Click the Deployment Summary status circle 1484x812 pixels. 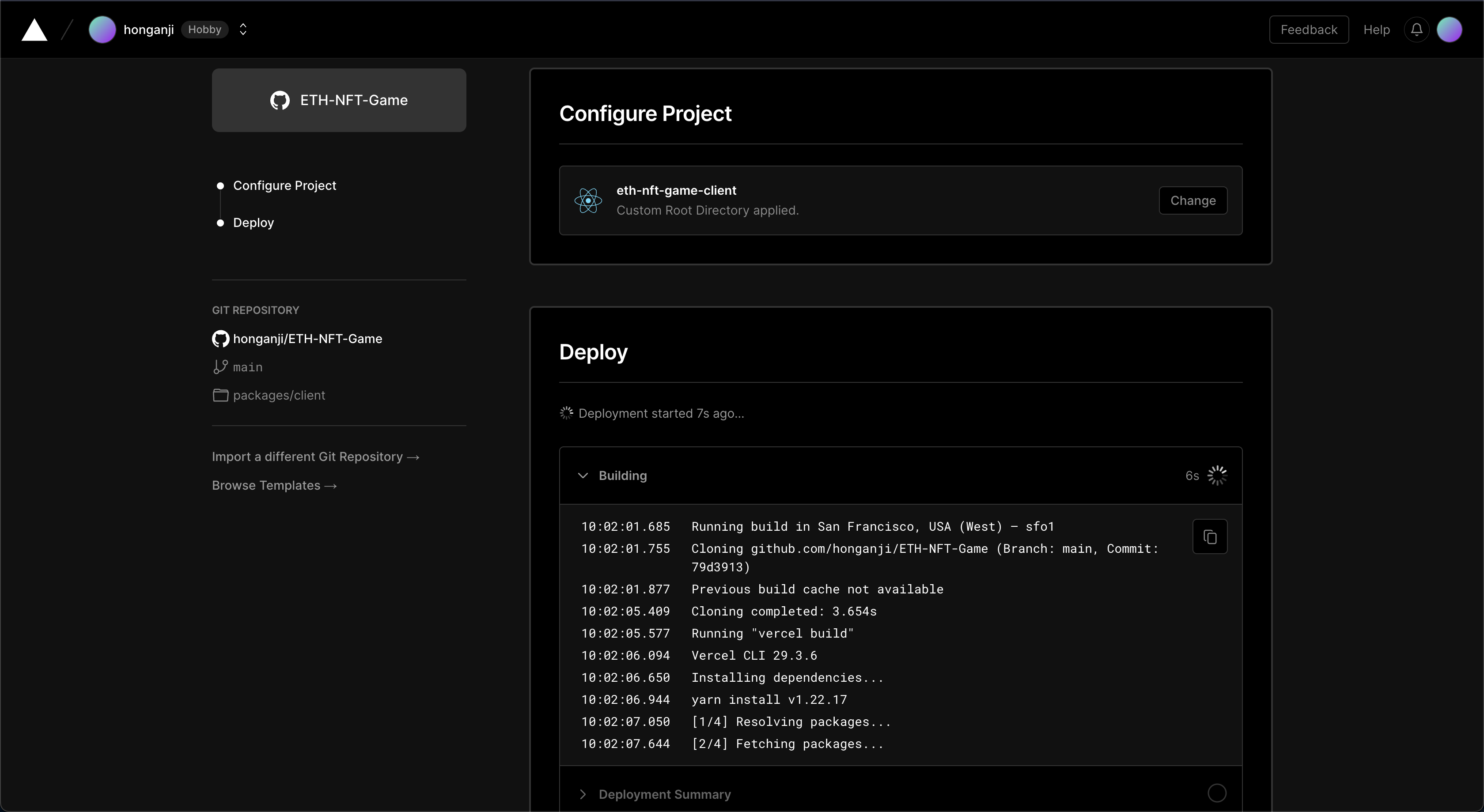coord(1217,793)
